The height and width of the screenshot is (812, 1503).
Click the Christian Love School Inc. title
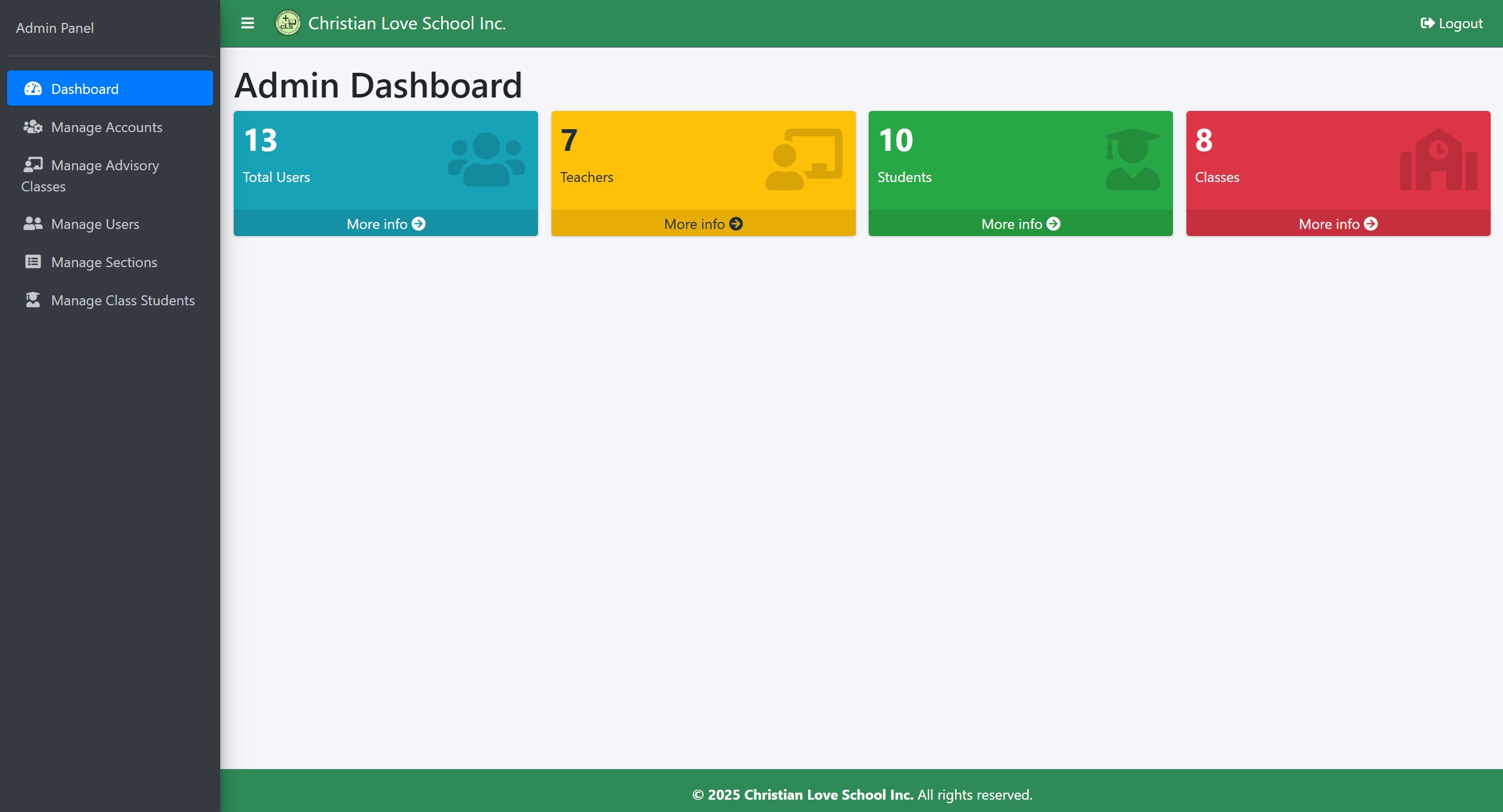[406, 23]
